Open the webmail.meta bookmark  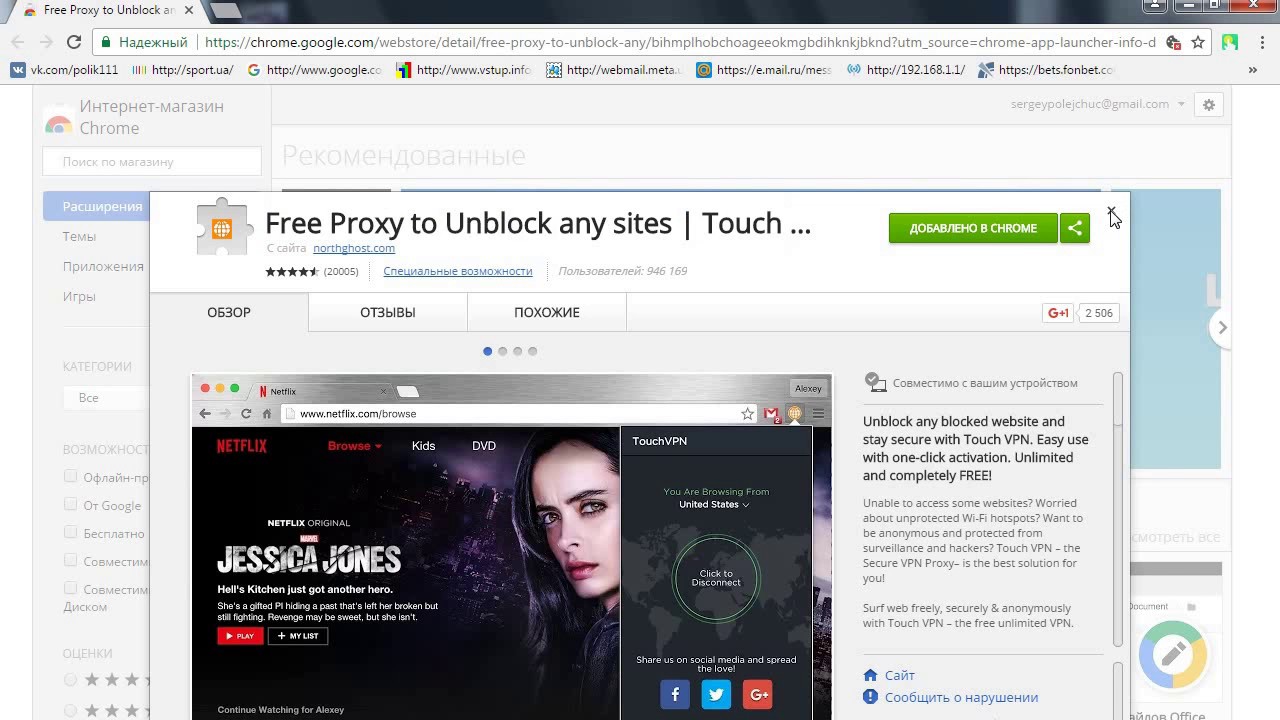coord(614,70)
